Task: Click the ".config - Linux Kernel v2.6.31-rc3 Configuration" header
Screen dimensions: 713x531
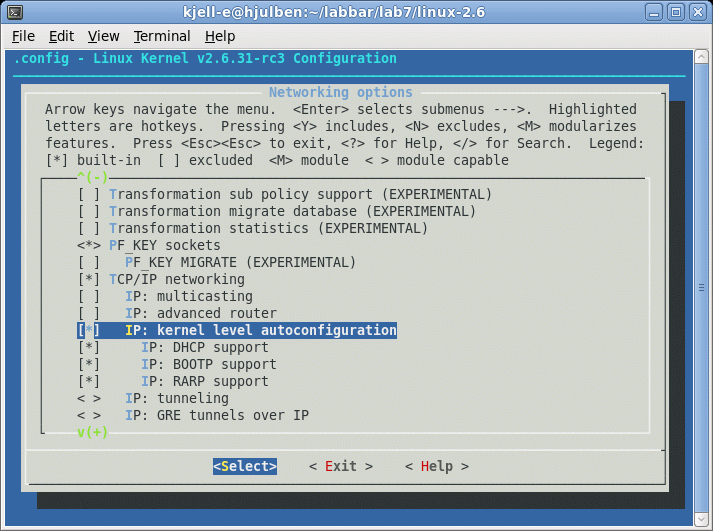Action: (x=205, y=59)
